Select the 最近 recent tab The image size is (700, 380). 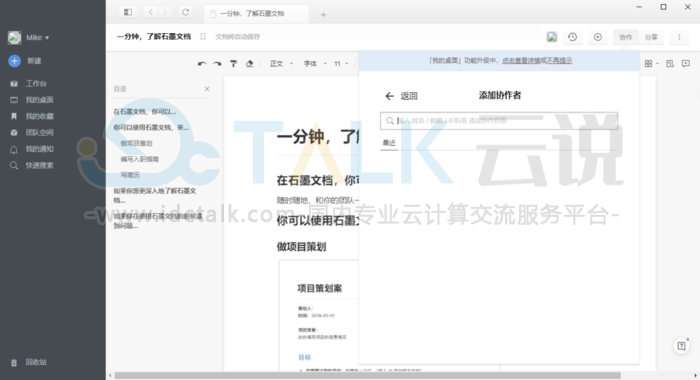(x=389, y=143)
